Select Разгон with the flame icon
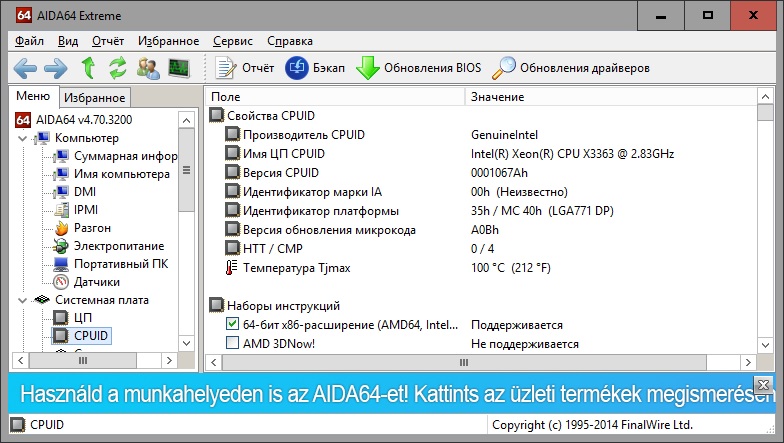The image size is (784, 443). [82, 228]
